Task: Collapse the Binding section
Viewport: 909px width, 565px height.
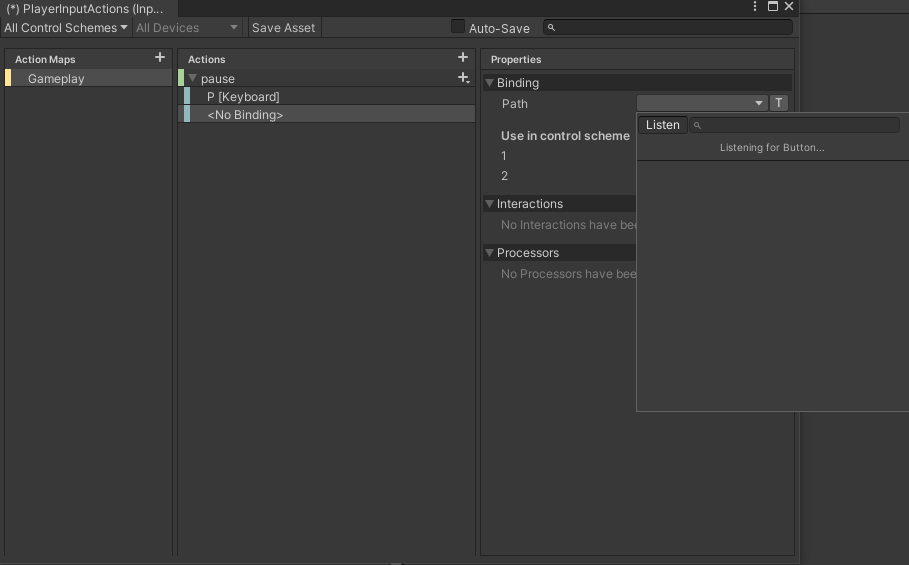Action: click(489, 83)
